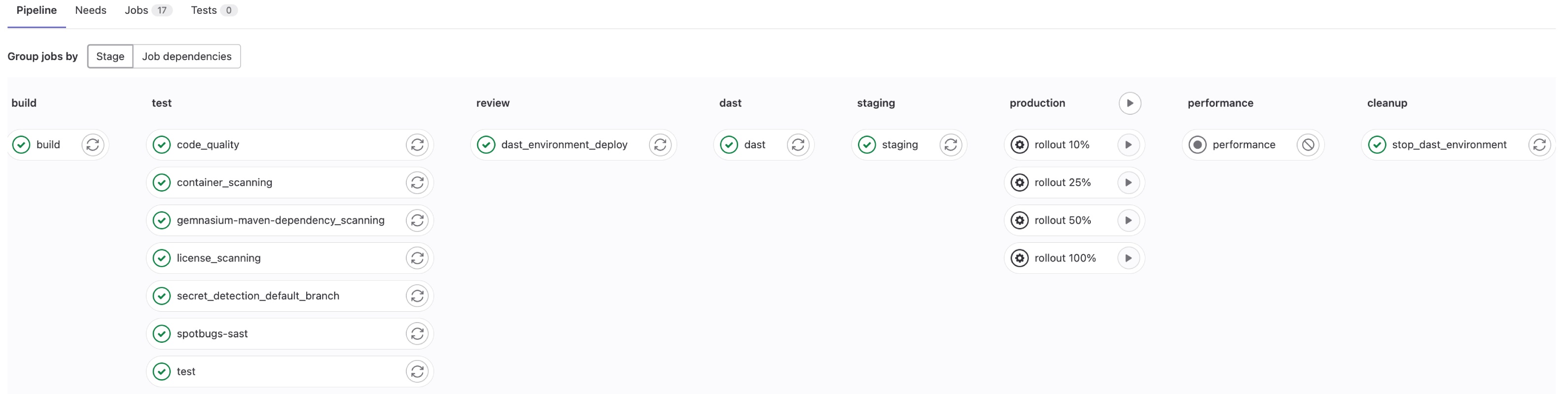
Task: Click the spotbugs-sast passed status icon
Action: [x=161, y=333]
